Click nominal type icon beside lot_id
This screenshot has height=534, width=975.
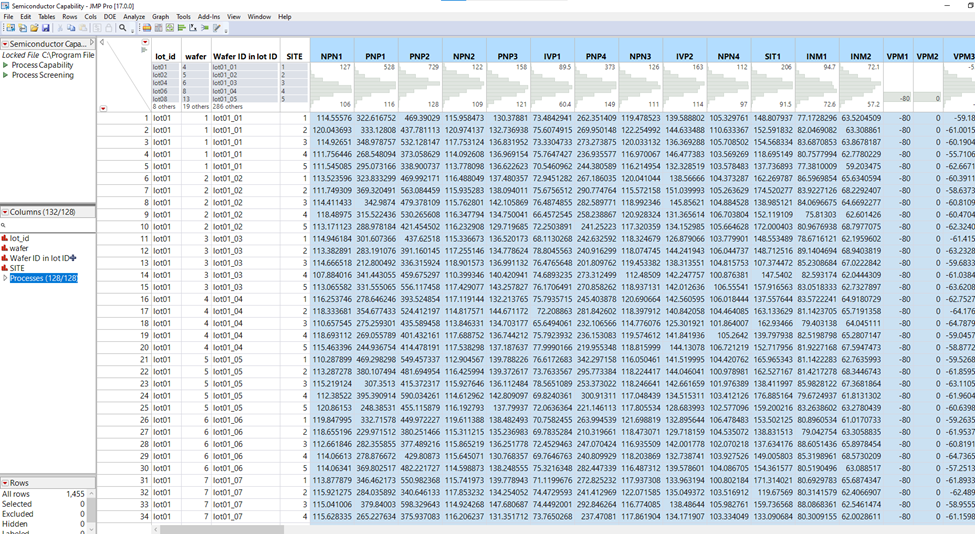(x=5, y=238)
